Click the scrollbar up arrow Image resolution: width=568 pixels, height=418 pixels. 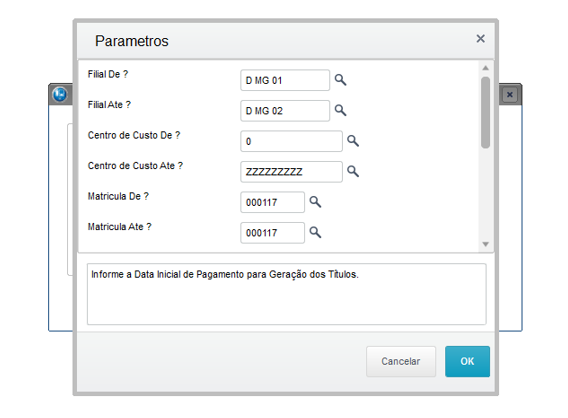pyautogui.click(x=485, y=68)
